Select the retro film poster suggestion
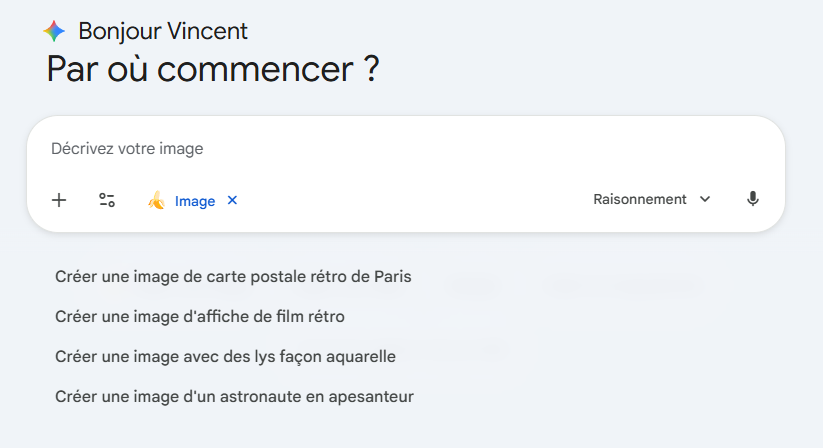823x448 pixels. point(200,316)
